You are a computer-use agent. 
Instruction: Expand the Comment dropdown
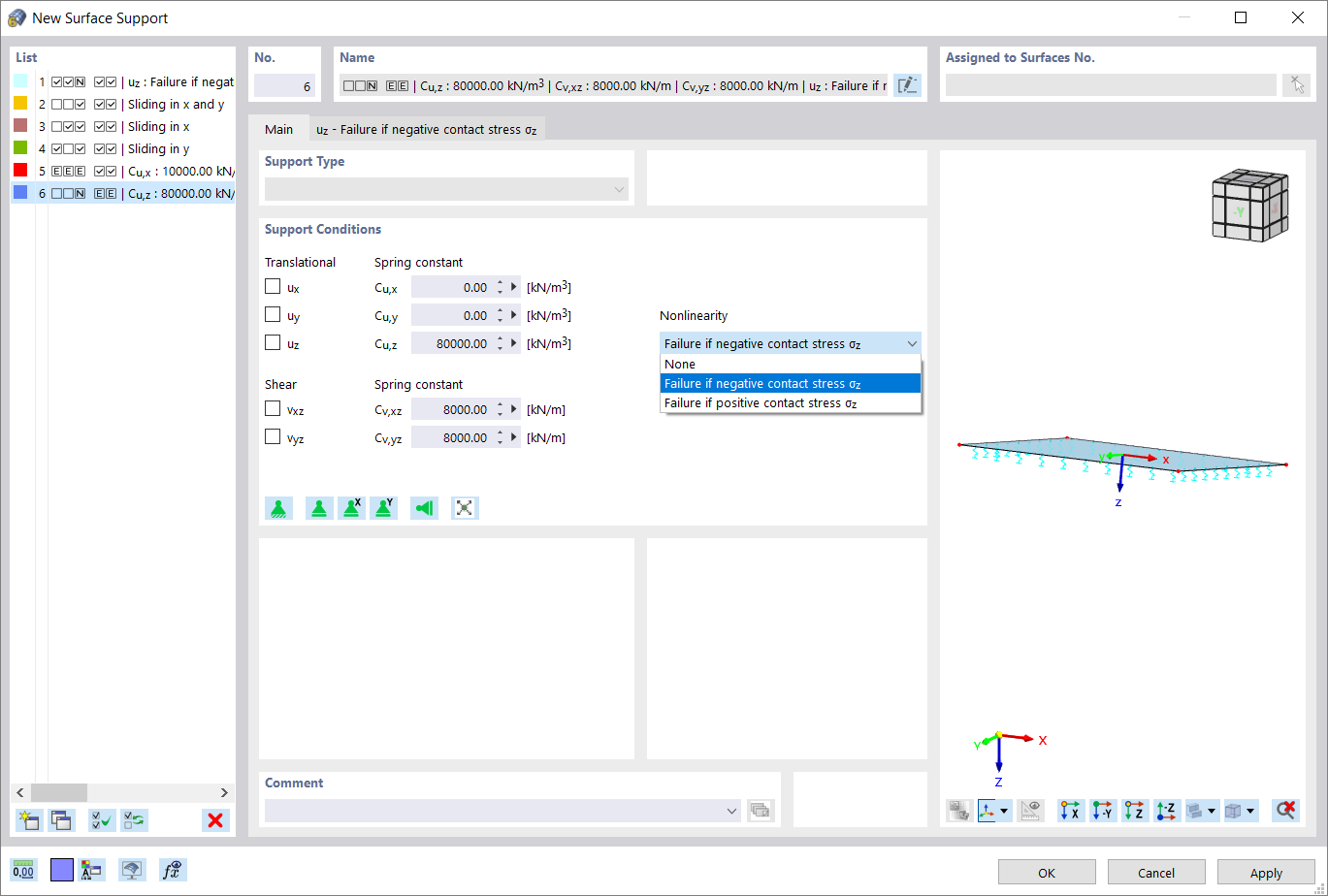point(732,811)
